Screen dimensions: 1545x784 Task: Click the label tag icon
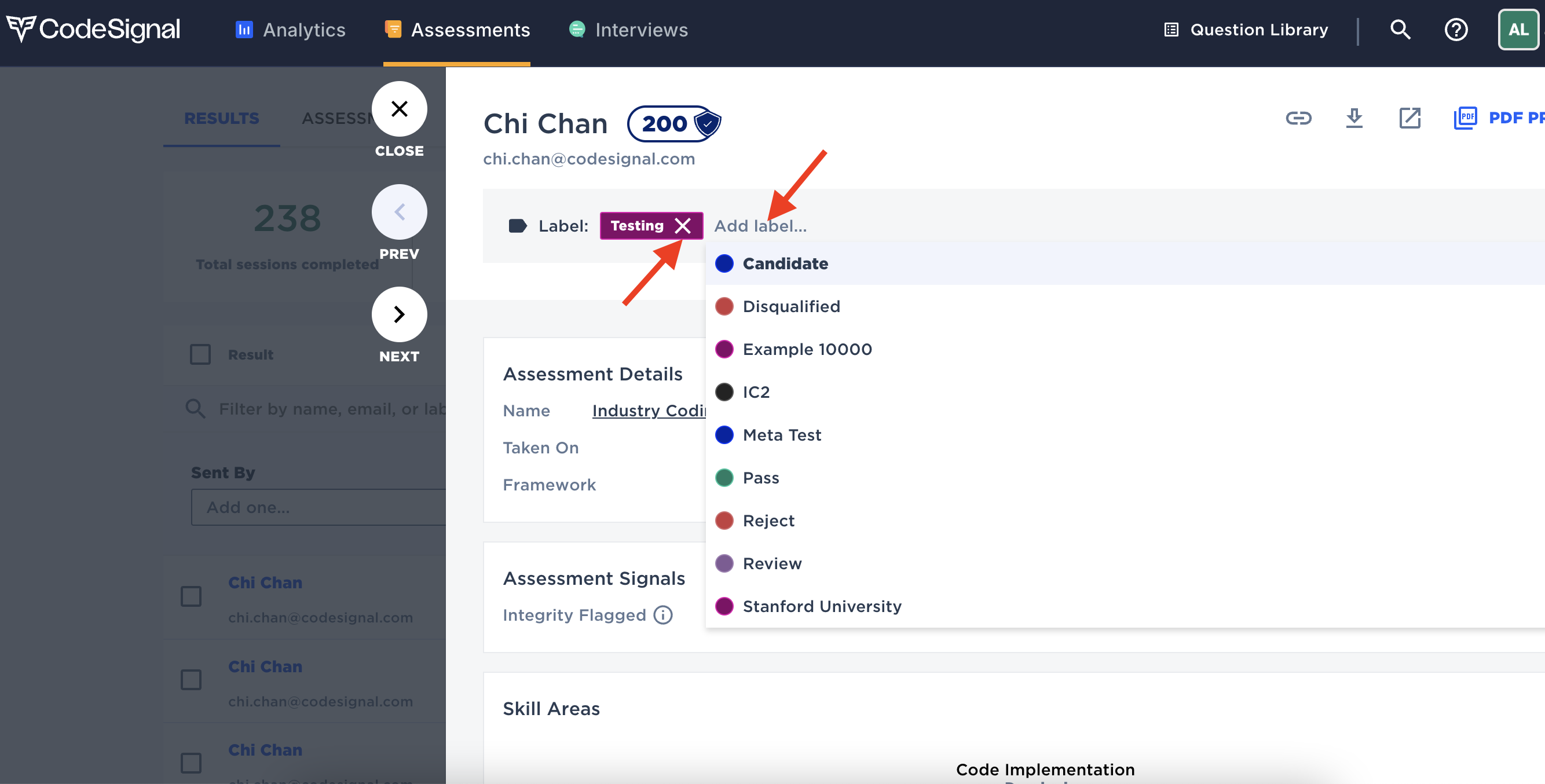pyautogui.click(x=518, y=226)
